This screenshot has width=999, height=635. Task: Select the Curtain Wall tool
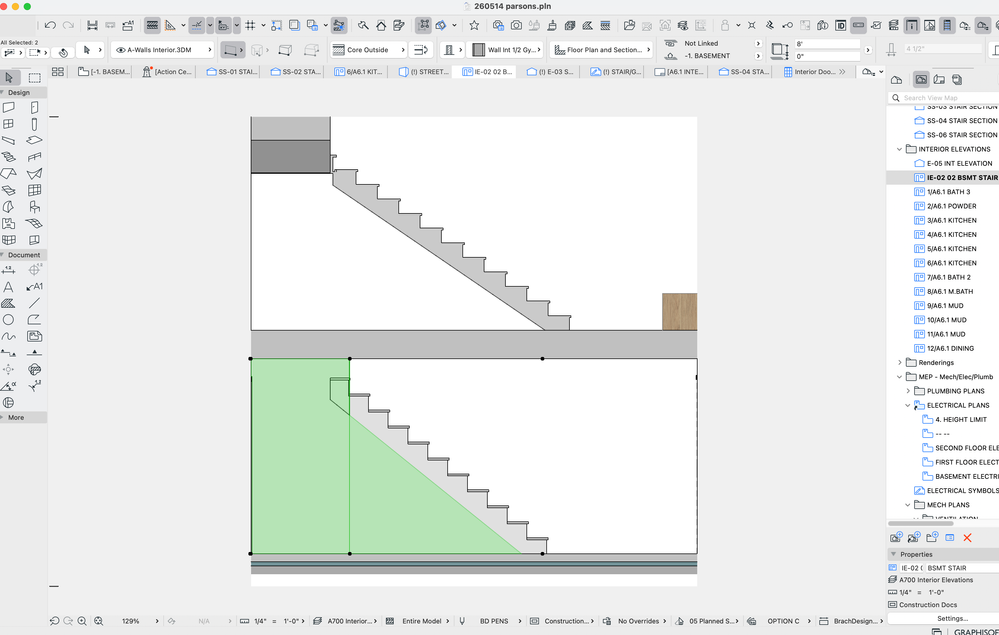34,190
